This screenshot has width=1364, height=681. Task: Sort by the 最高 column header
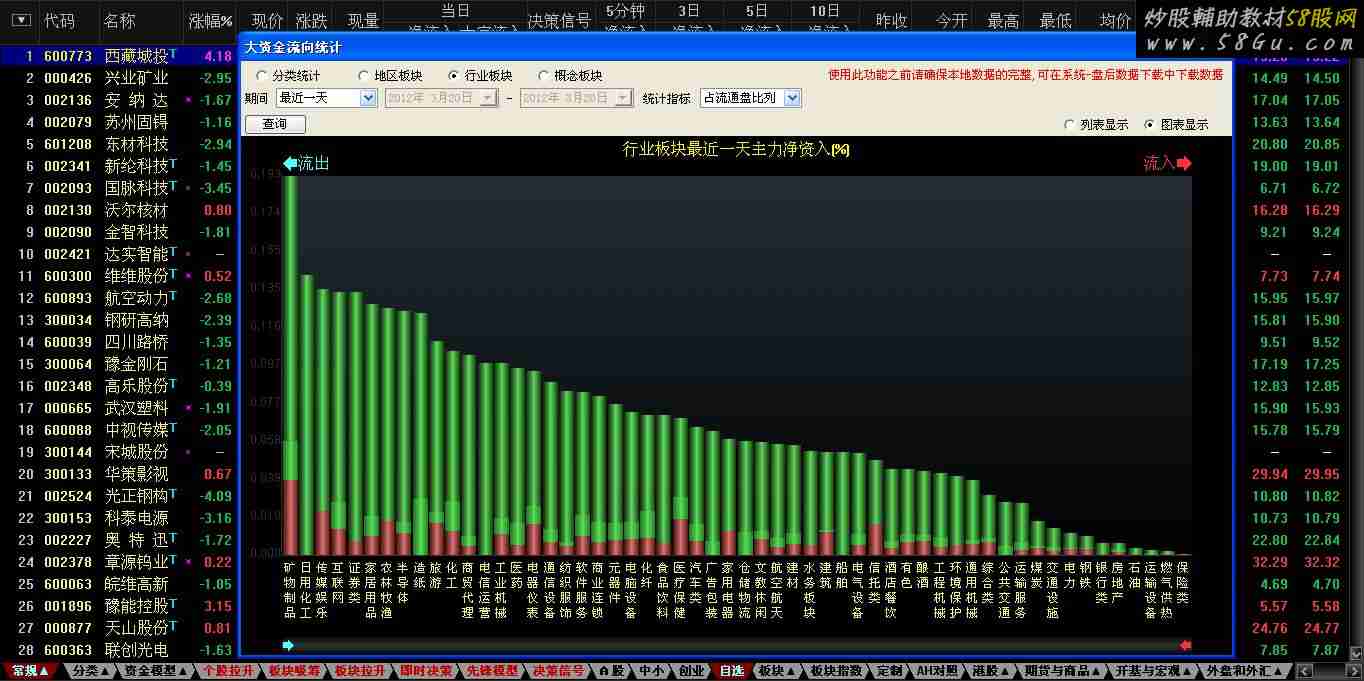tap(1003, 20)
